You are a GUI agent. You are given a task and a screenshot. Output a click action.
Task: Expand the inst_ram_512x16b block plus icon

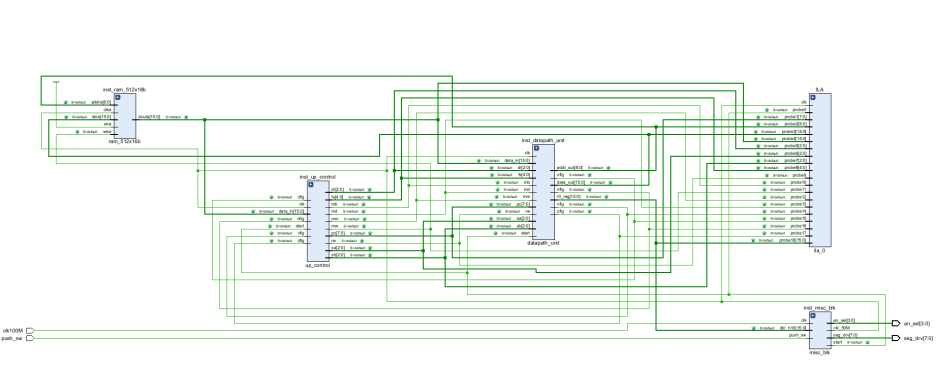(118, 97)
